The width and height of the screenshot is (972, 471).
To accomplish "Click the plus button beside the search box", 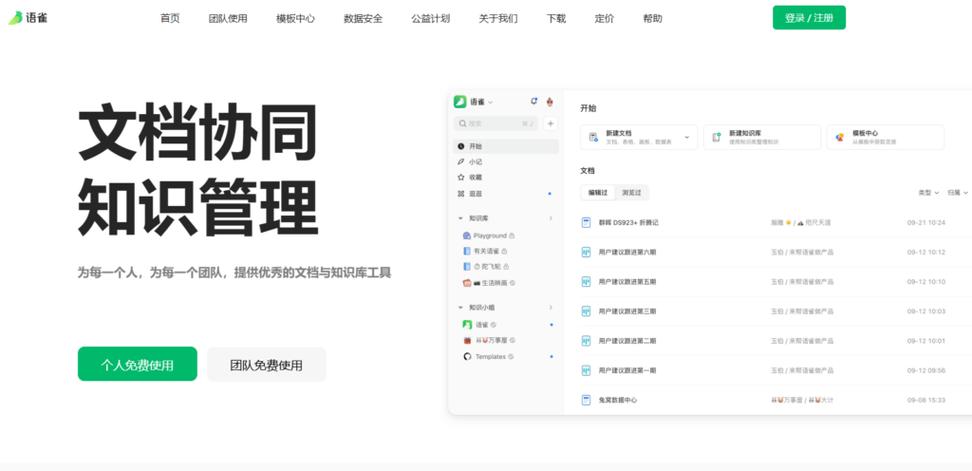I will [550, 123].
